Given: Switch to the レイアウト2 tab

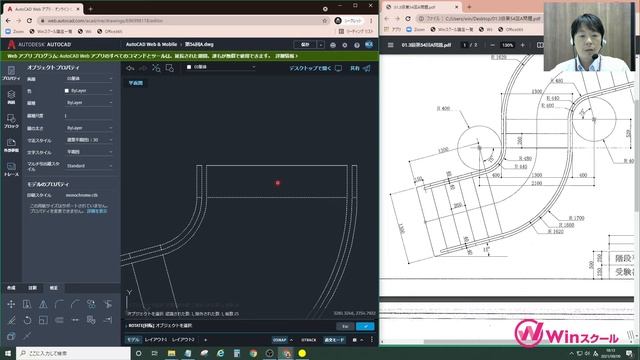Looking at the screenshot, I should (183, 340).
